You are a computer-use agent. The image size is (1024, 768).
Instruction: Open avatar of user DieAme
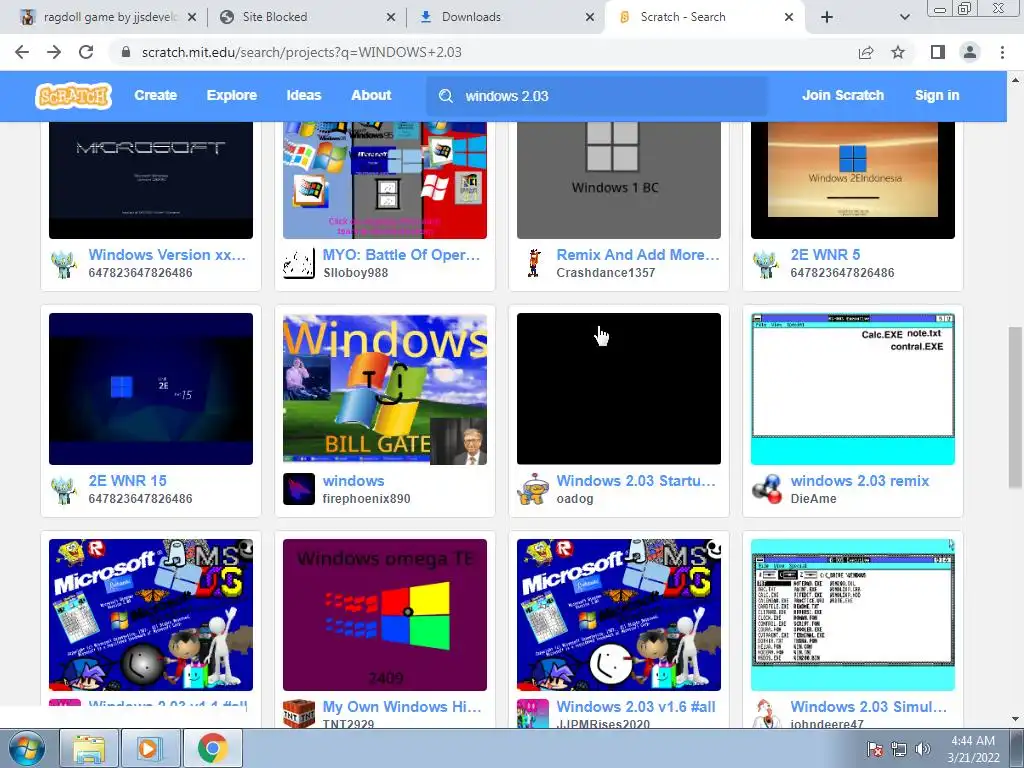[767, 489]
